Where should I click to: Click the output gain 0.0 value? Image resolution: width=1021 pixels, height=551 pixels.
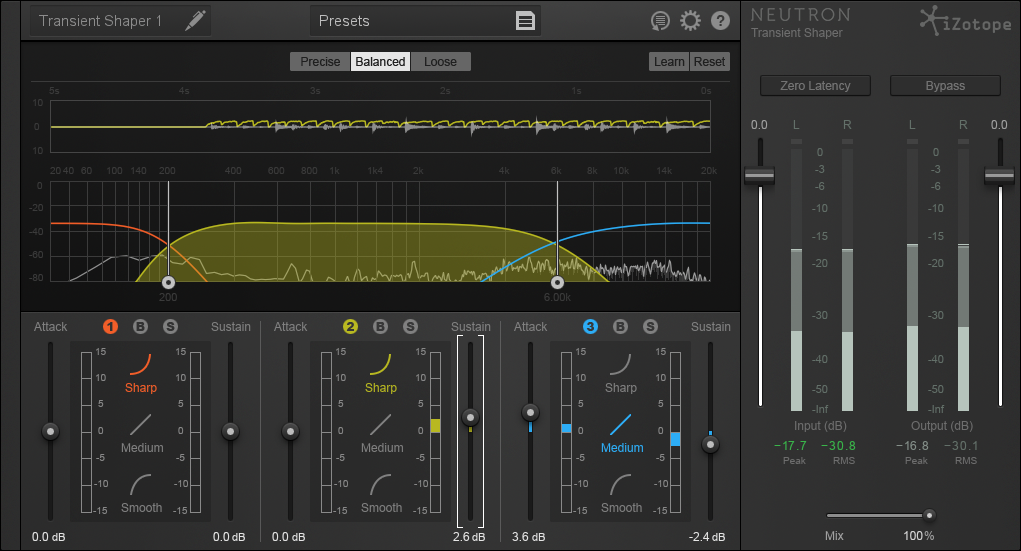999,124
